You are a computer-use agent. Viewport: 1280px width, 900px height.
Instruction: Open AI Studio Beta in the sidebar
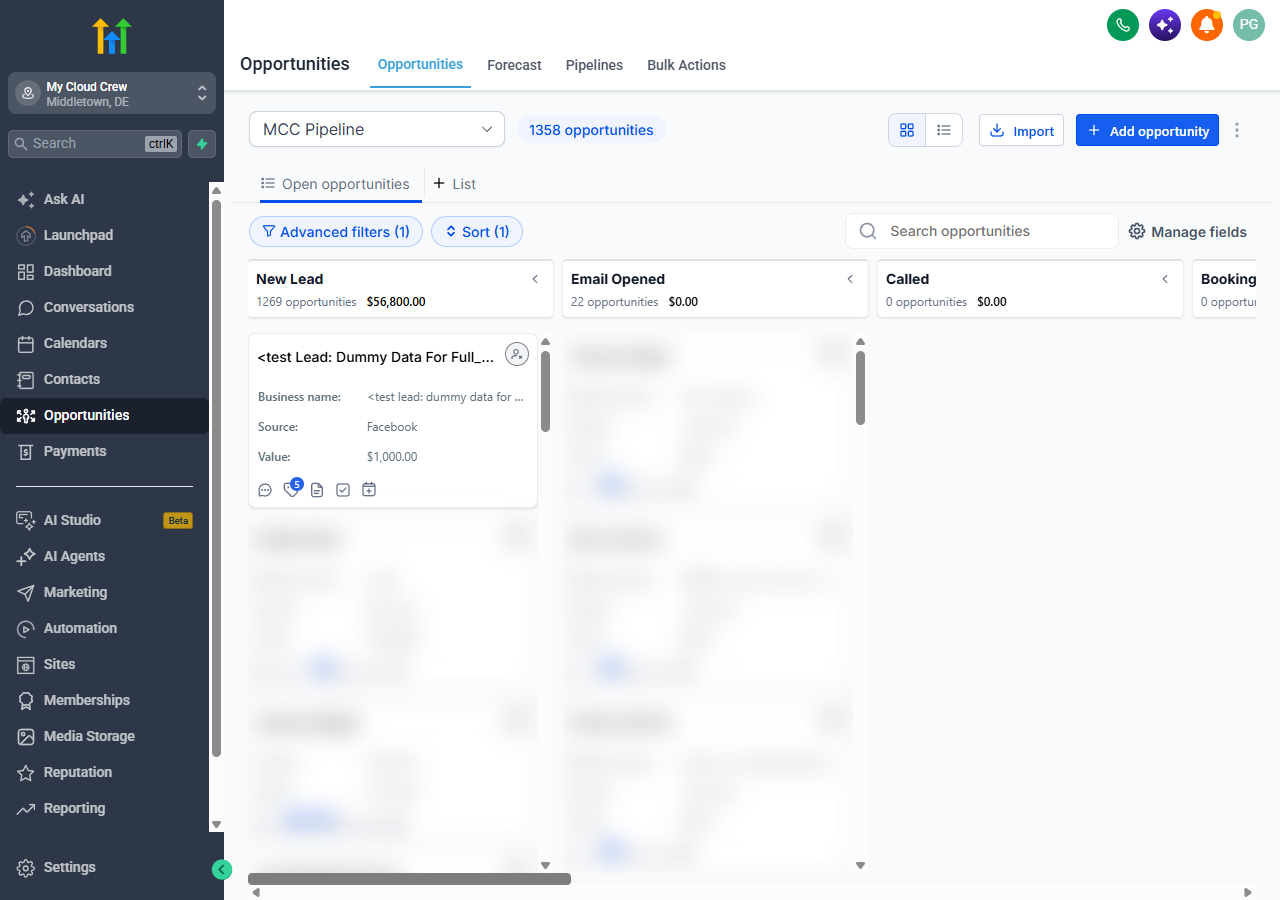104,520
